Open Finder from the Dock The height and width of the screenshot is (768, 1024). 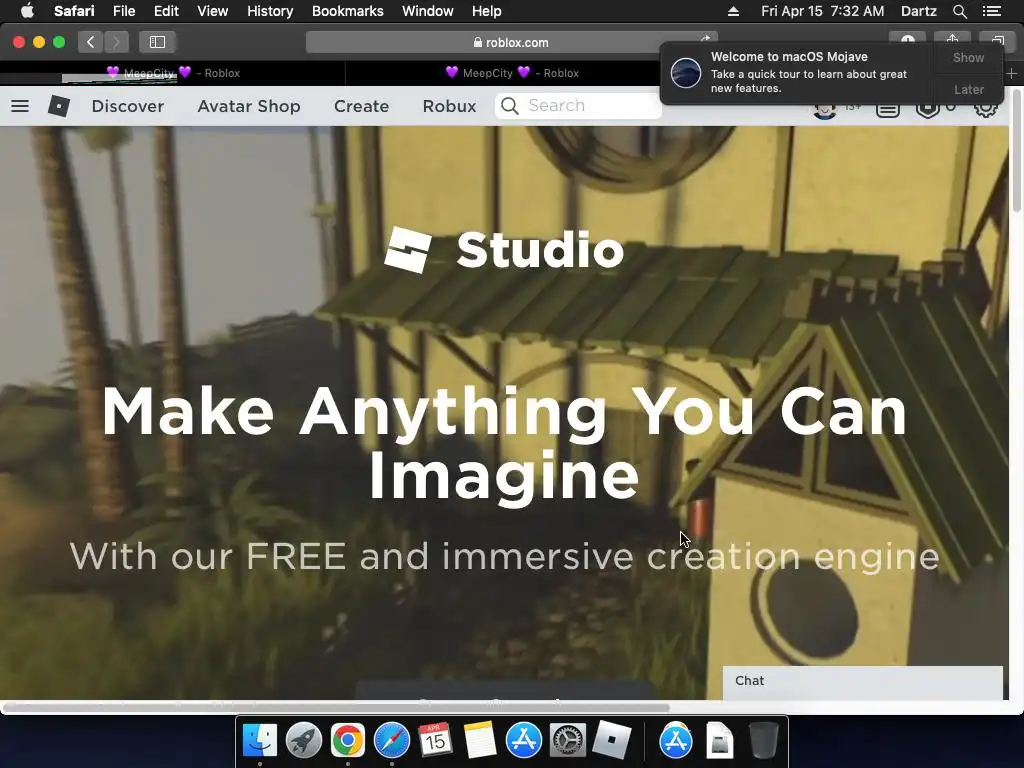(x=260, y=741)
